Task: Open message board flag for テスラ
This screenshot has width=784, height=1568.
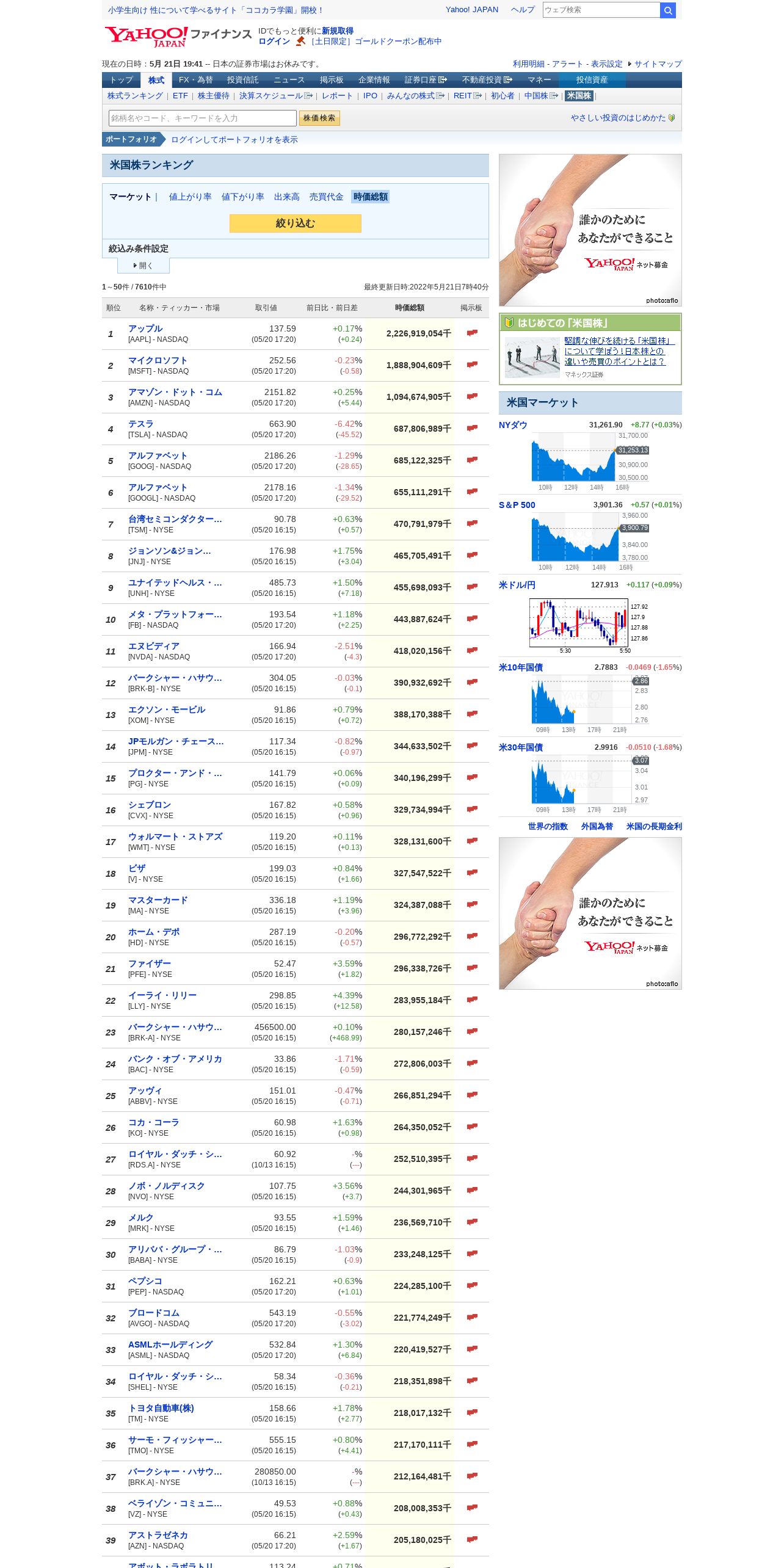Action: click(x=472, y=428)
